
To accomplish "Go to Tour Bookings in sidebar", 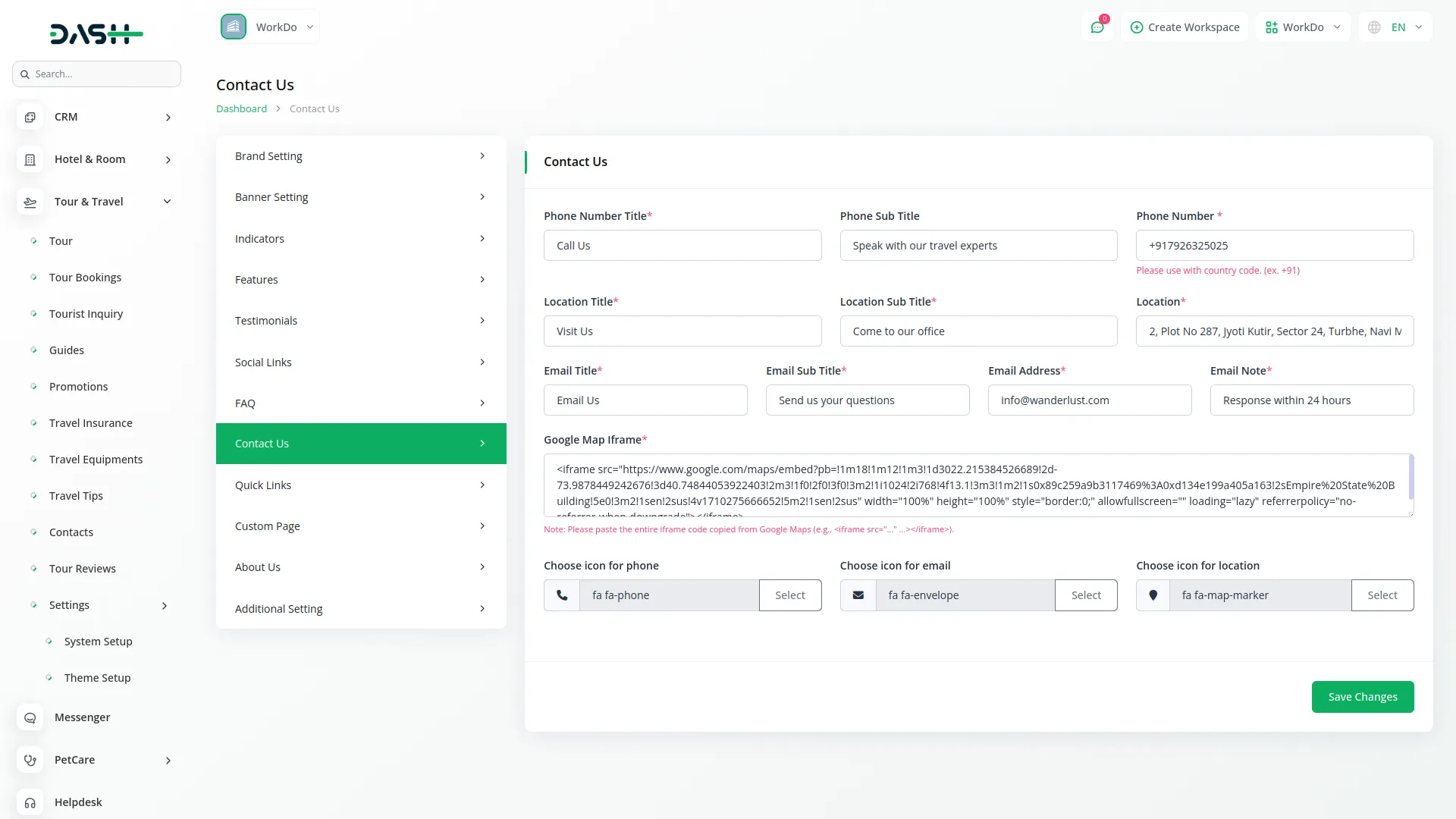I will click(x=85, y=278).
